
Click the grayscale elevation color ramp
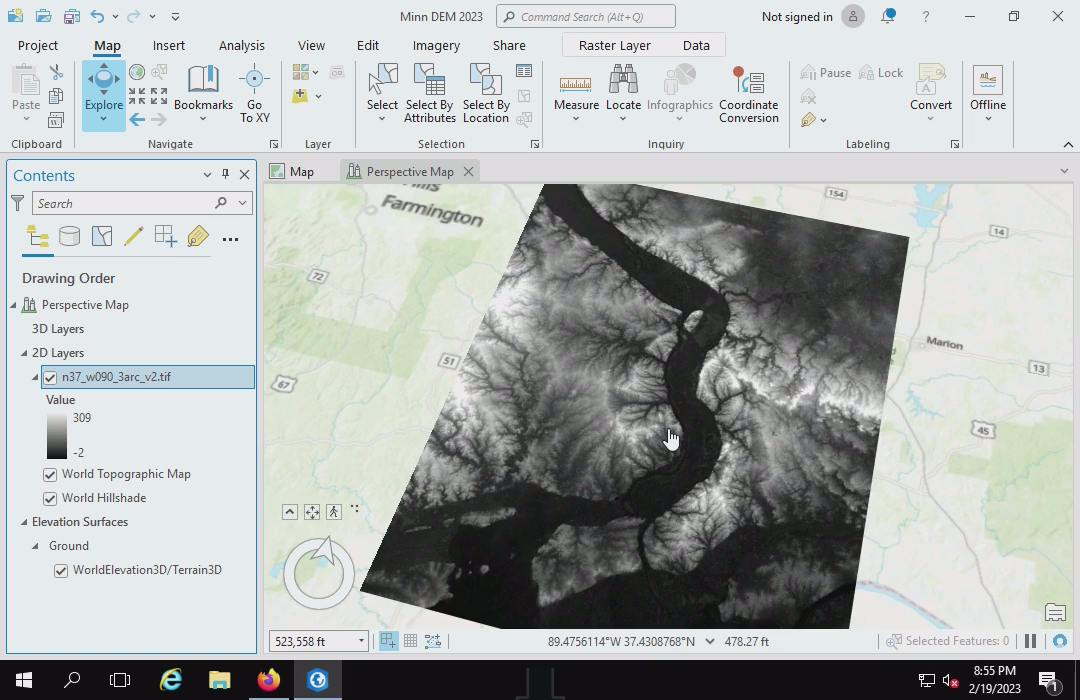(56, 435)
